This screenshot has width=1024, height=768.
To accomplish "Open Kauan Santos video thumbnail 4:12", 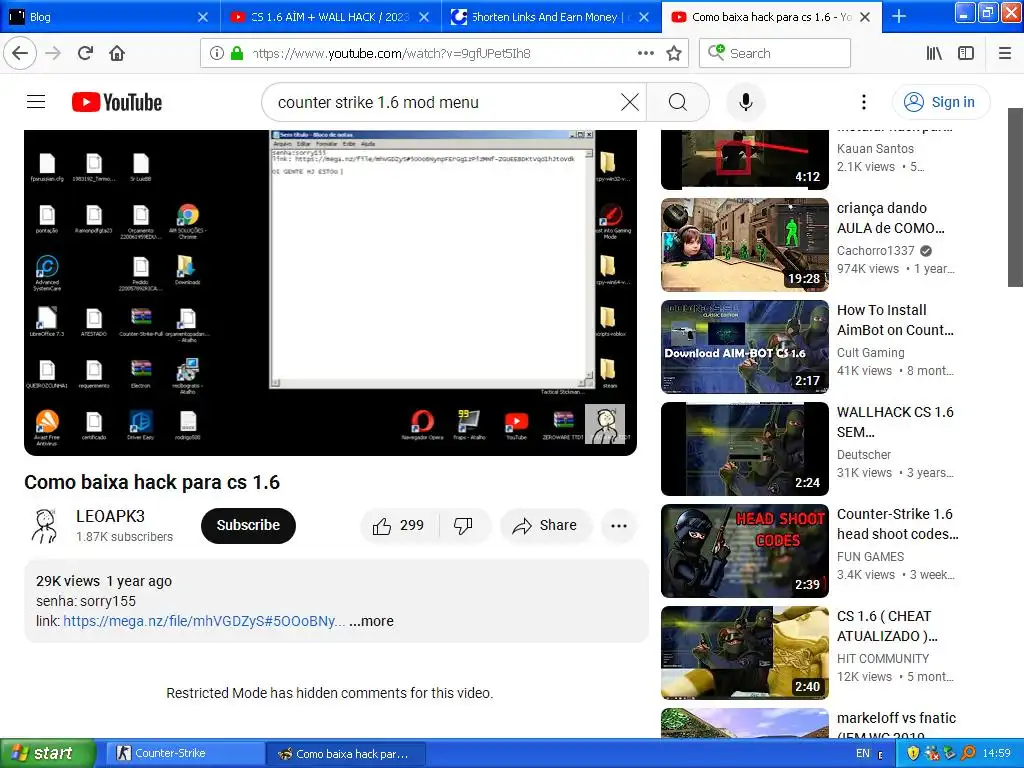I will pyautogui.click(x=744, y=159).
